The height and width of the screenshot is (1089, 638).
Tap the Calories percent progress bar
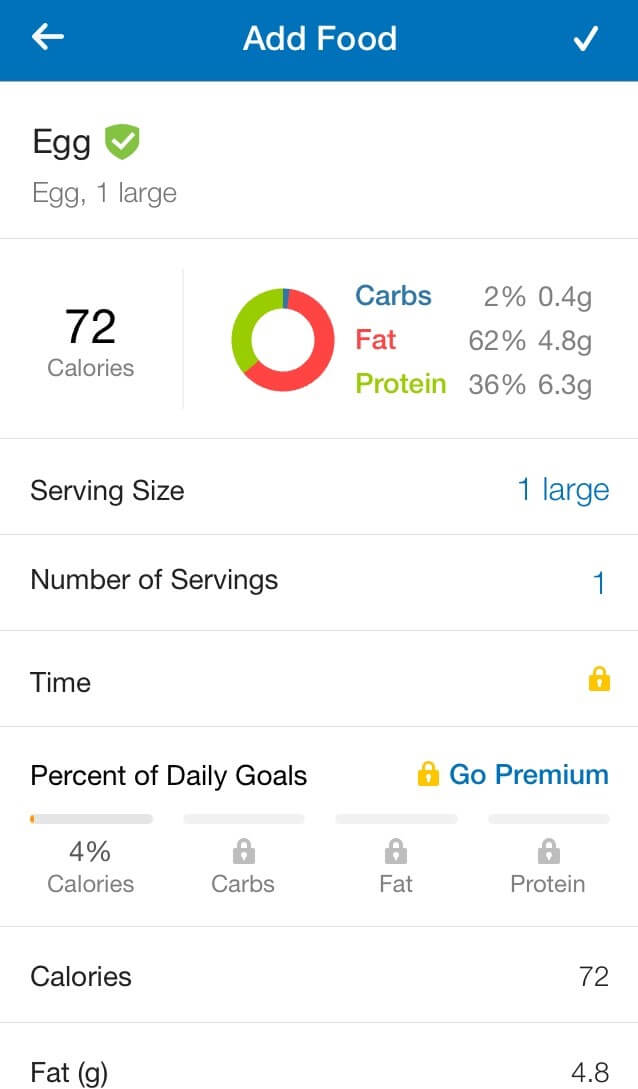[91, 819]
